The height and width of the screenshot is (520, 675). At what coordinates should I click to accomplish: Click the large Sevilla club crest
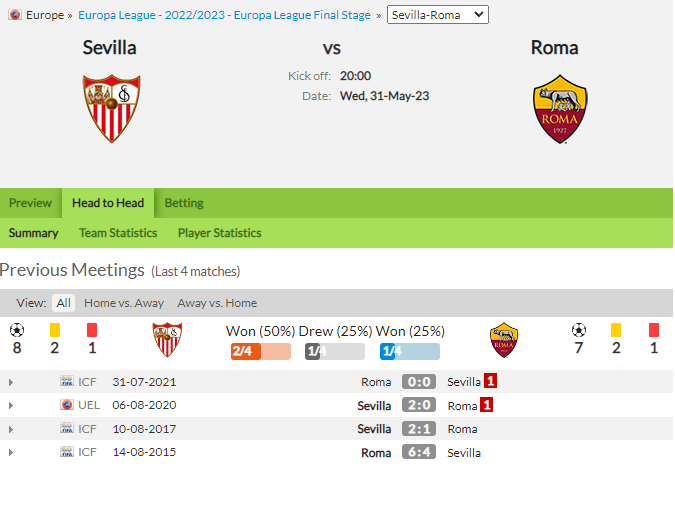111,108
